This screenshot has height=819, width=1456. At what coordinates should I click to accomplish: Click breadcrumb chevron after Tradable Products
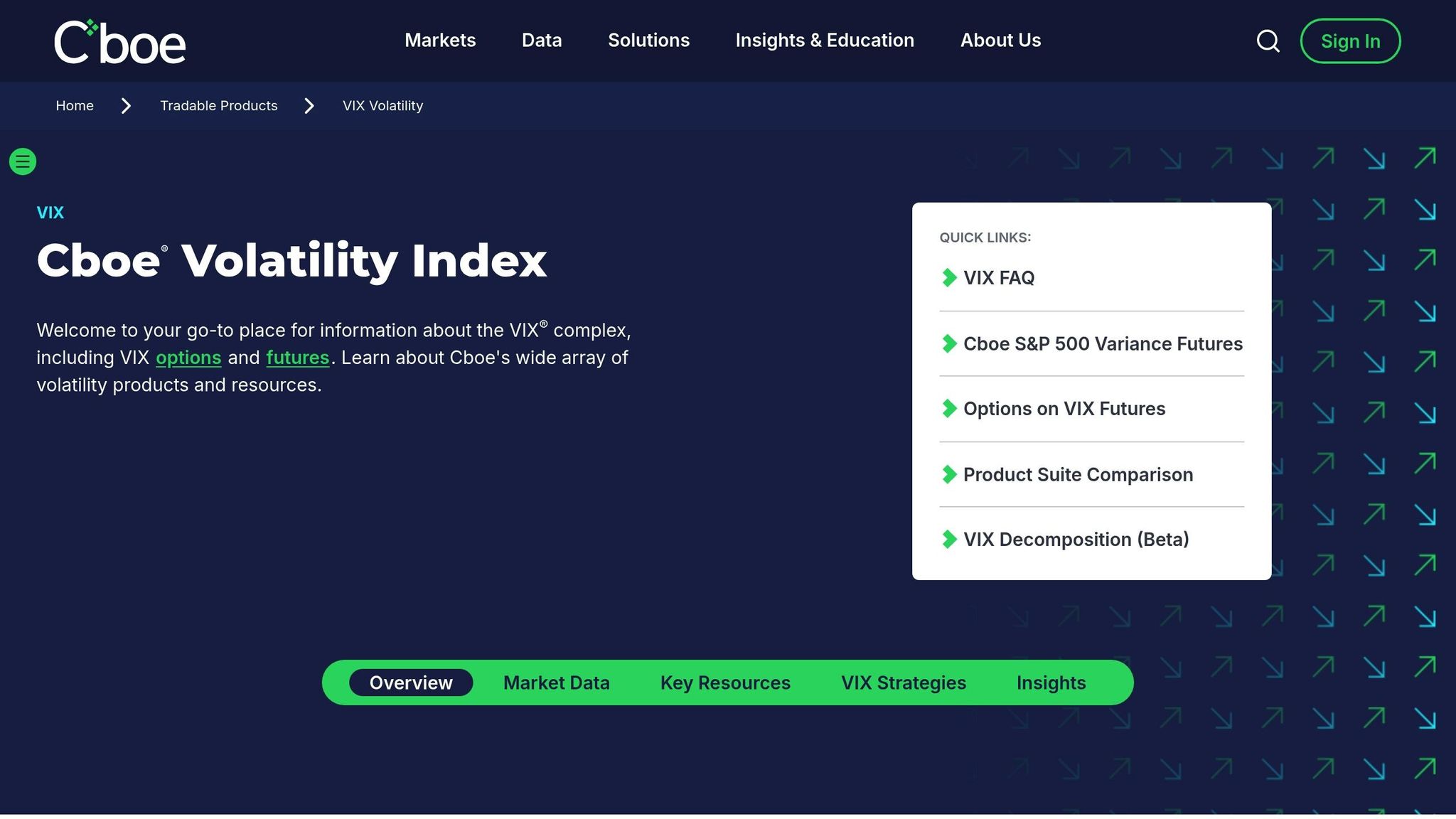pos(309,106)
